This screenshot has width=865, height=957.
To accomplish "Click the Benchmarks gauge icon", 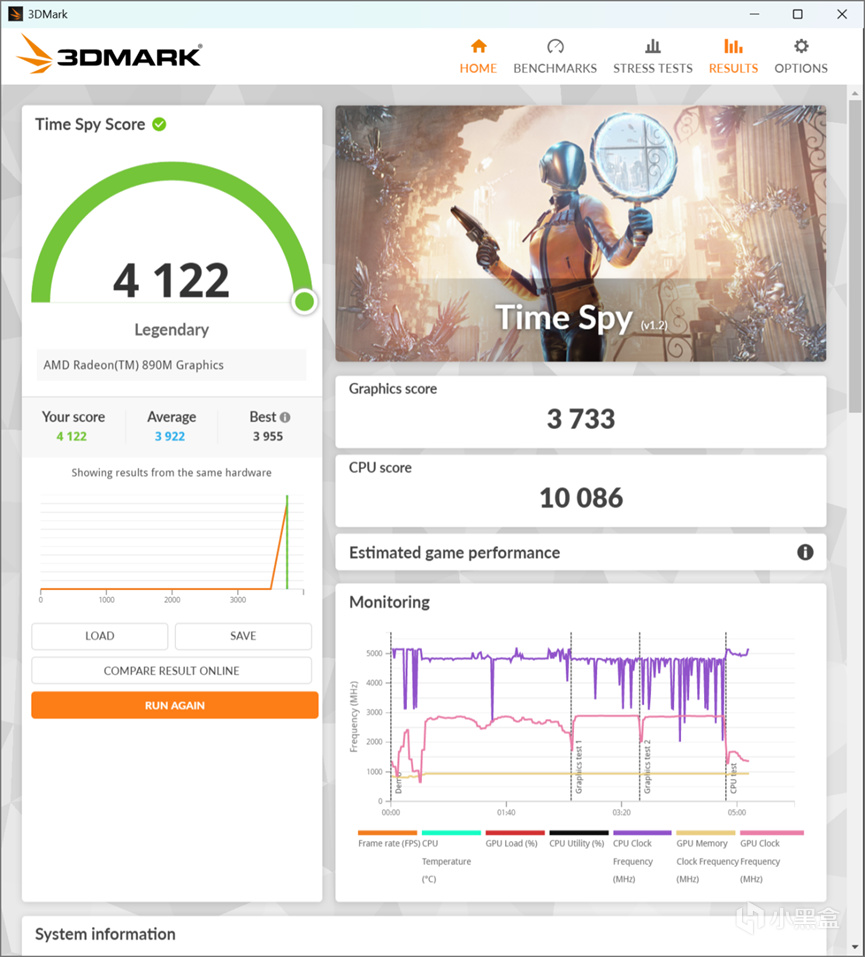I will (x=555, y=46).
